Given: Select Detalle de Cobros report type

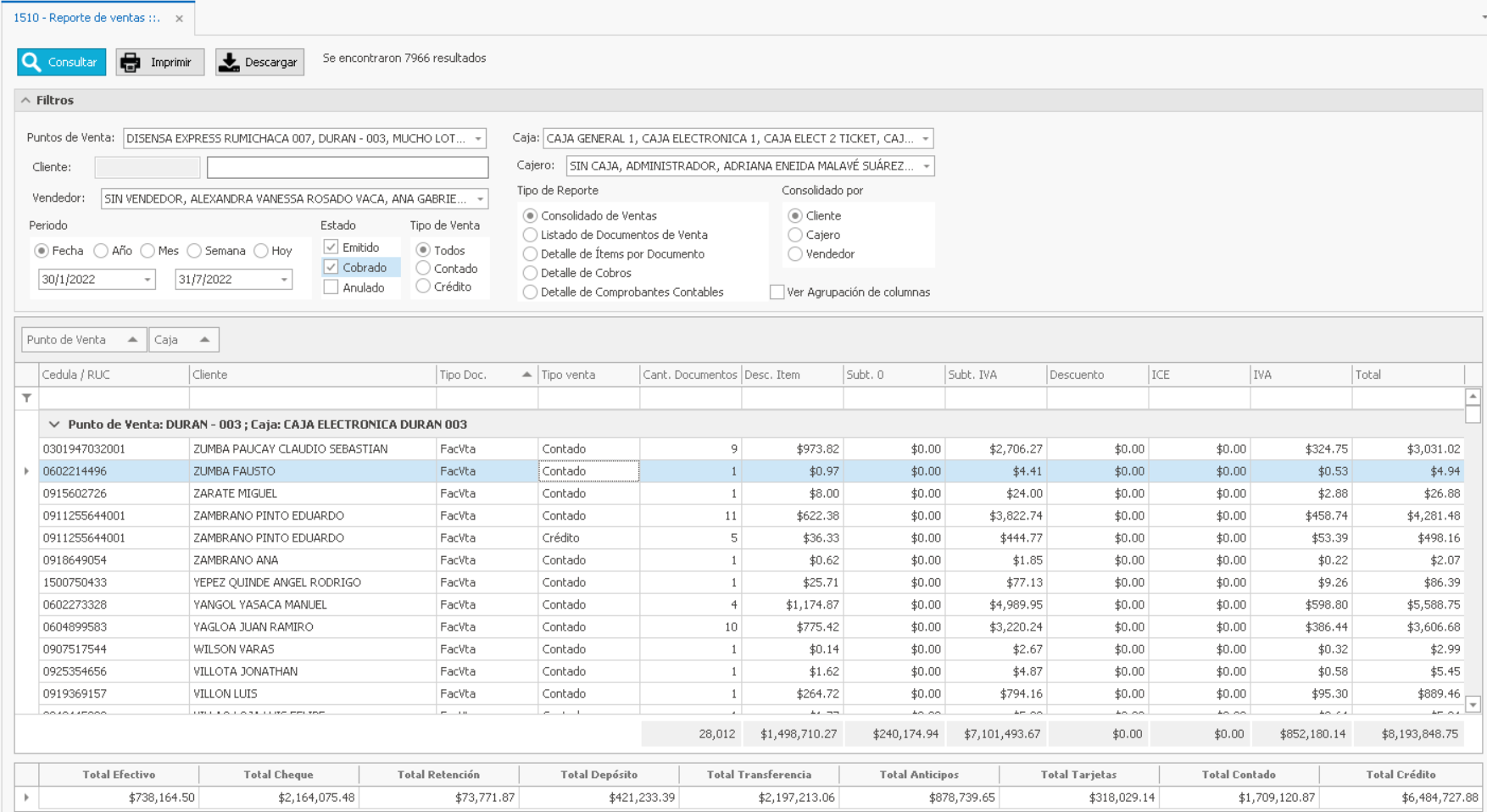Looking at the screenshot, I should pos(531,273).
